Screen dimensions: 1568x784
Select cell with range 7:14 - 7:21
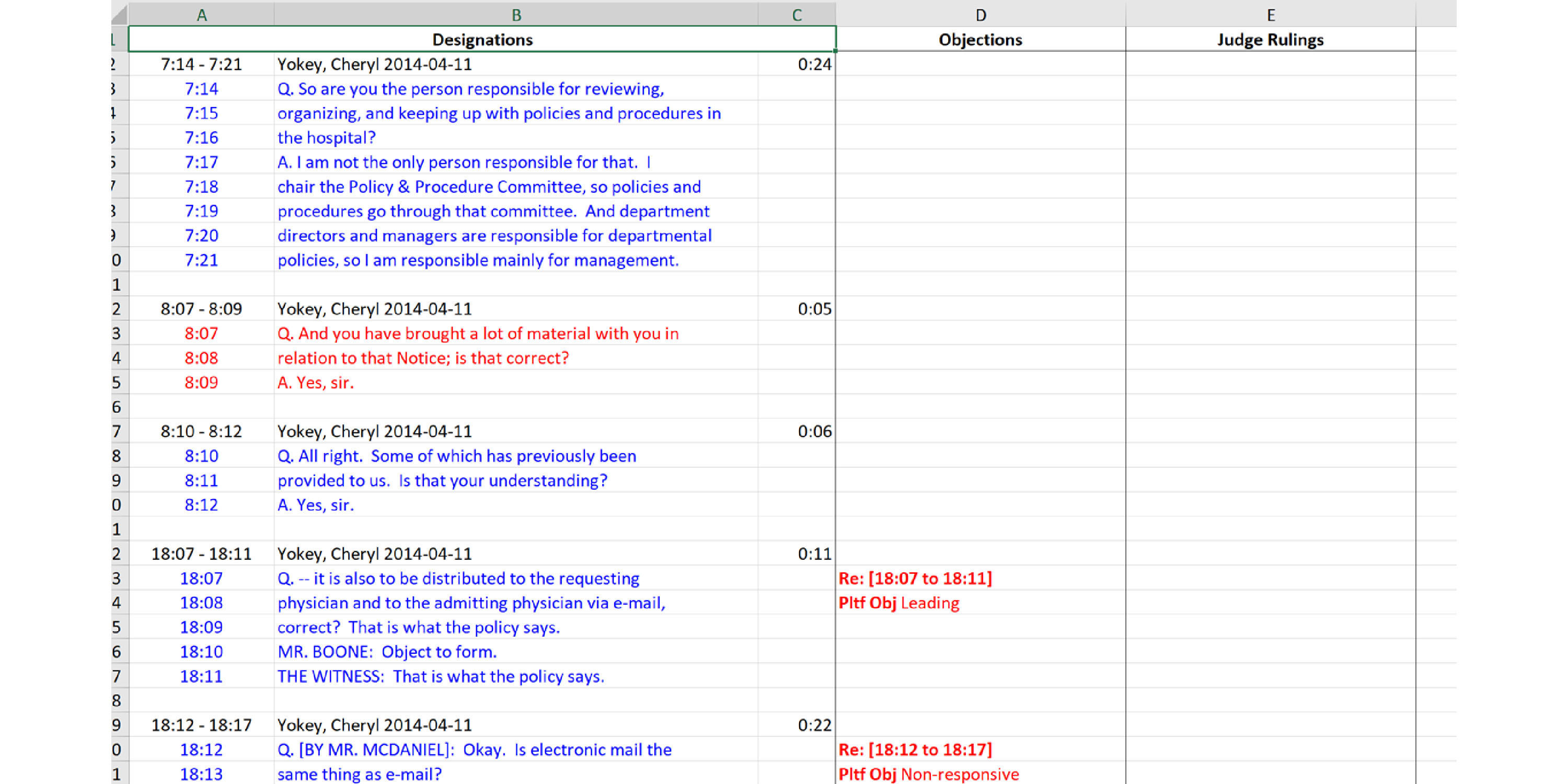tap(201, 64)
